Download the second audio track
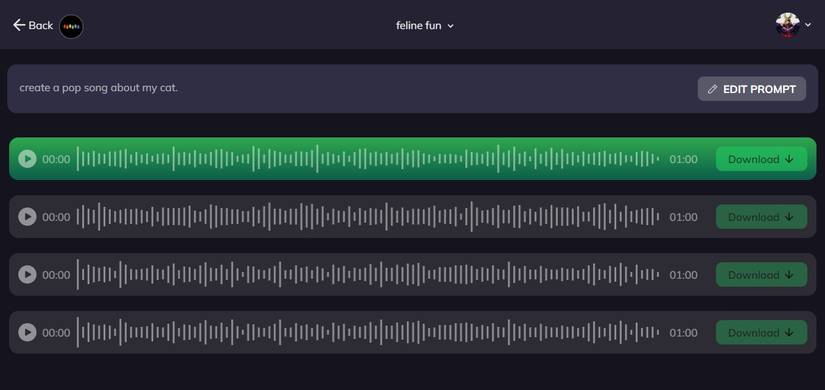The width and height of the screenshot is (825, 390). point(761,217)
